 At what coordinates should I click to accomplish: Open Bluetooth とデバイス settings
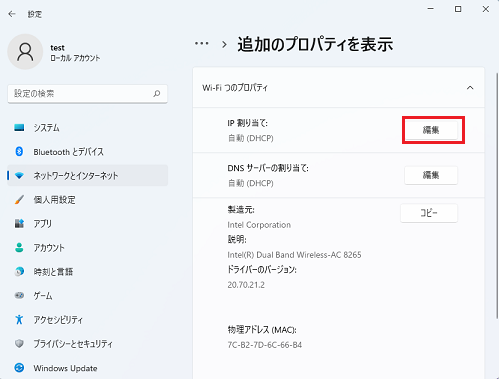88,152
